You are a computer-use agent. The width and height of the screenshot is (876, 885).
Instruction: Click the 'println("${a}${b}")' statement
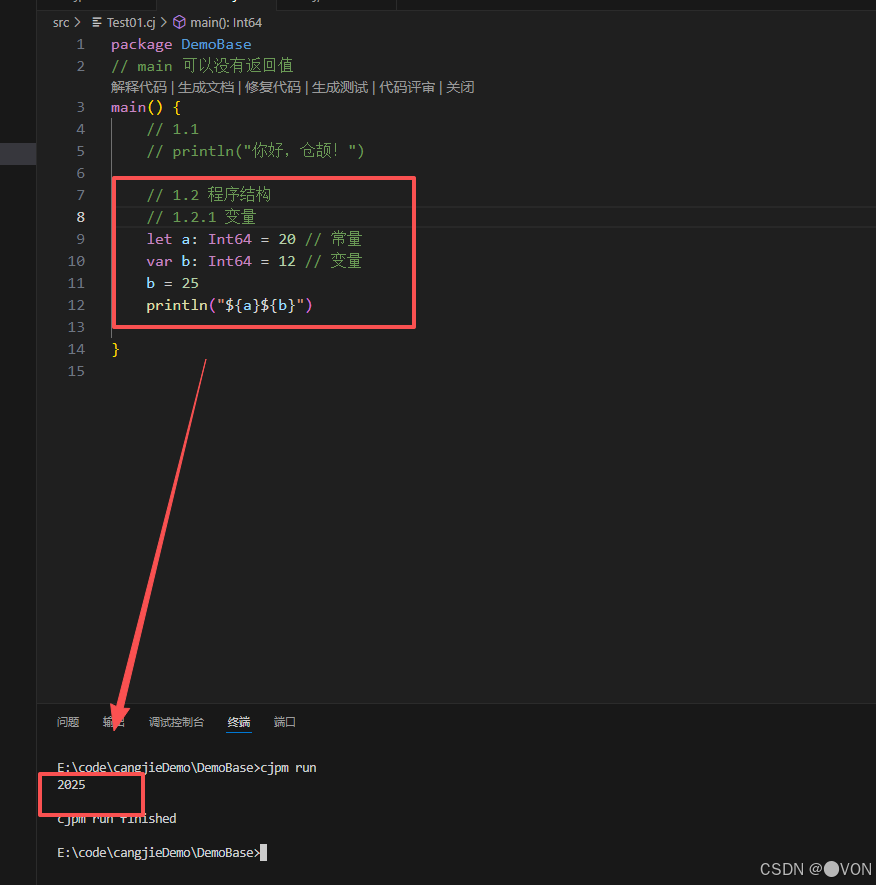pyautogui.click(x=229, y=305)
